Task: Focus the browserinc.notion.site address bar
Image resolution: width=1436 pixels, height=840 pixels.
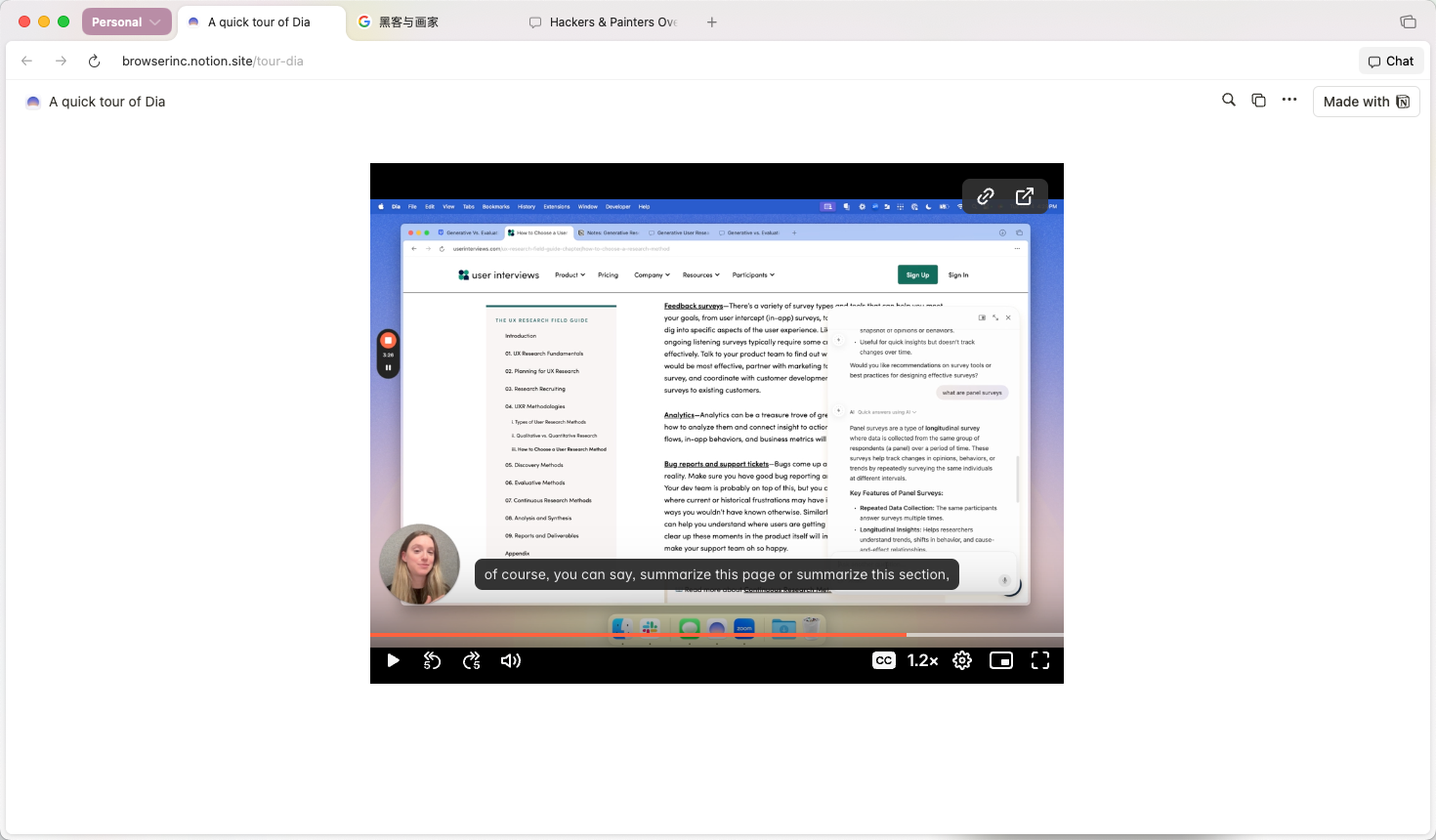Action: click(x=213, y=61)
